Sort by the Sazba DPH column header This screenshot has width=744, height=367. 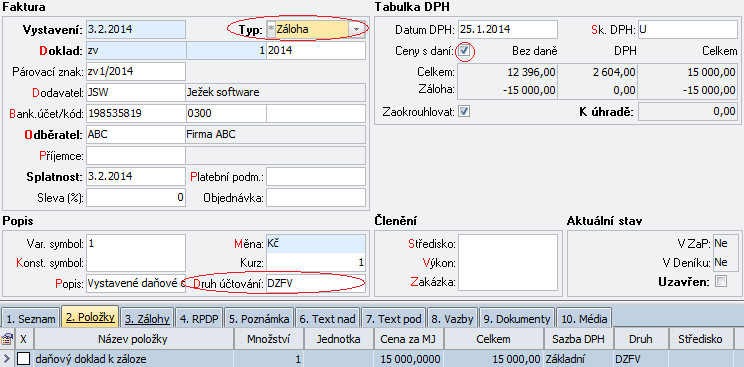pos(578,339)
